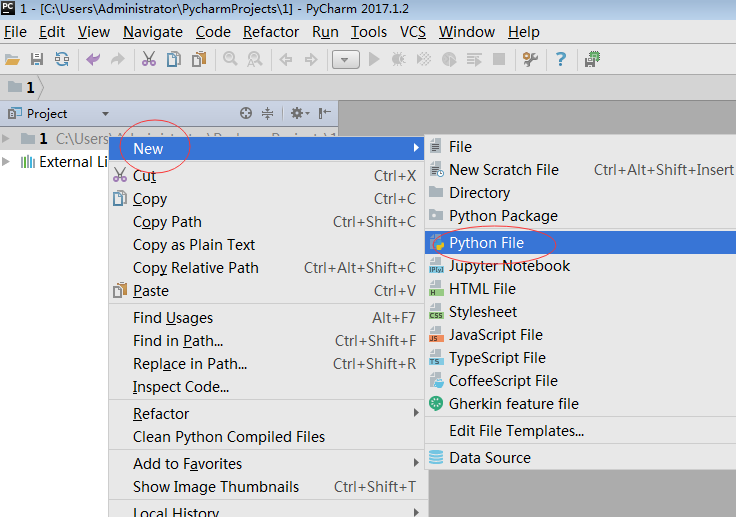Viewport: 736px width, 517px height.
Task: Select Clean Python Compiled Files
Action: pyautogui.click(x=267, y=437)
